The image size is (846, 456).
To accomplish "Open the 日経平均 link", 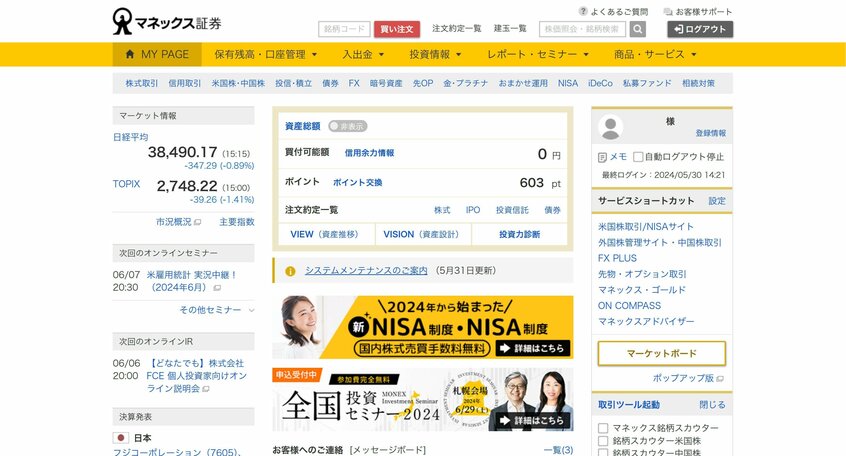I will (130, 137).
